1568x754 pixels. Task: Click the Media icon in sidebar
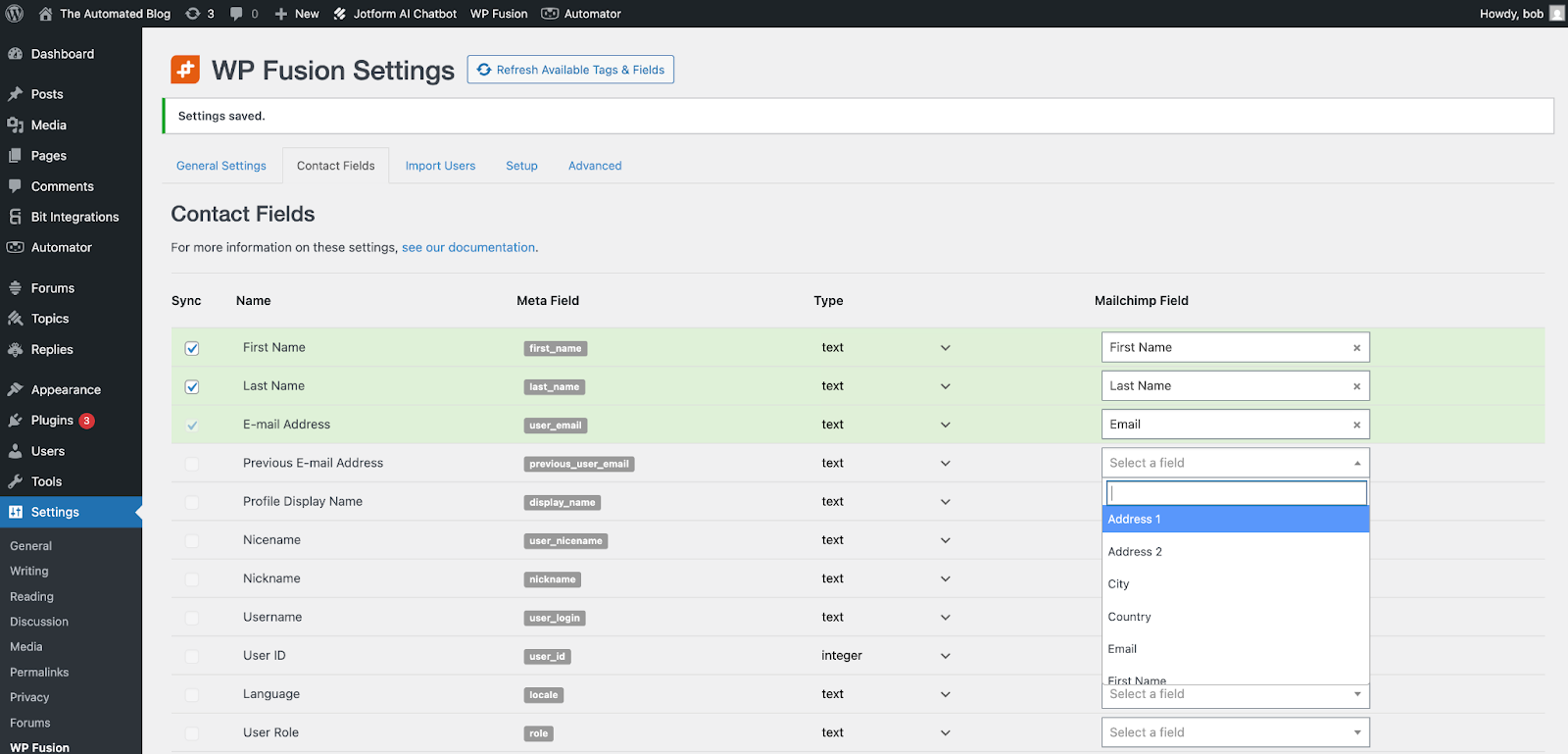click(x=16, y=125)
